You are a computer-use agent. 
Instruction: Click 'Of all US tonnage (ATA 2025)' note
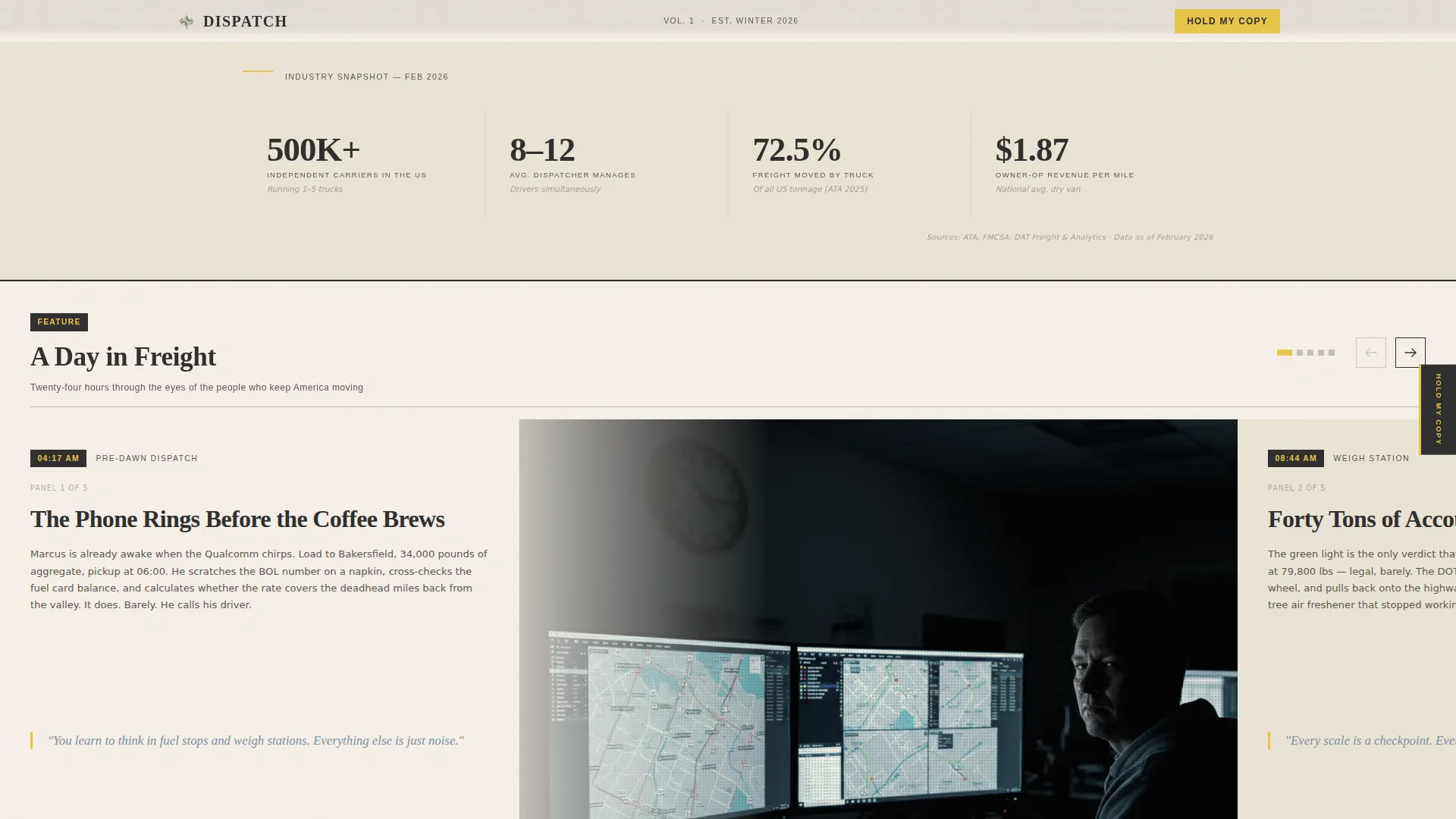[x=810, y=190]
